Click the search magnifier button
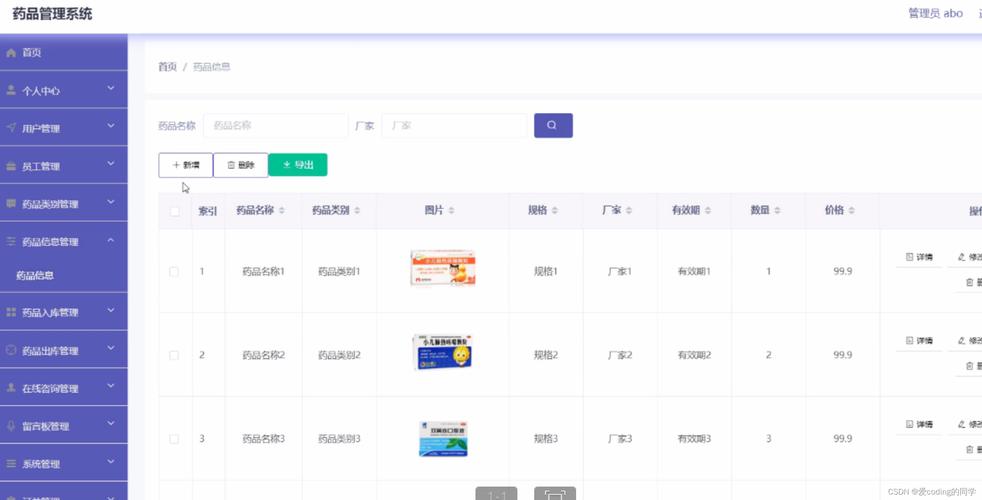This screenshot has height=500, width=982. coord(553,125)
